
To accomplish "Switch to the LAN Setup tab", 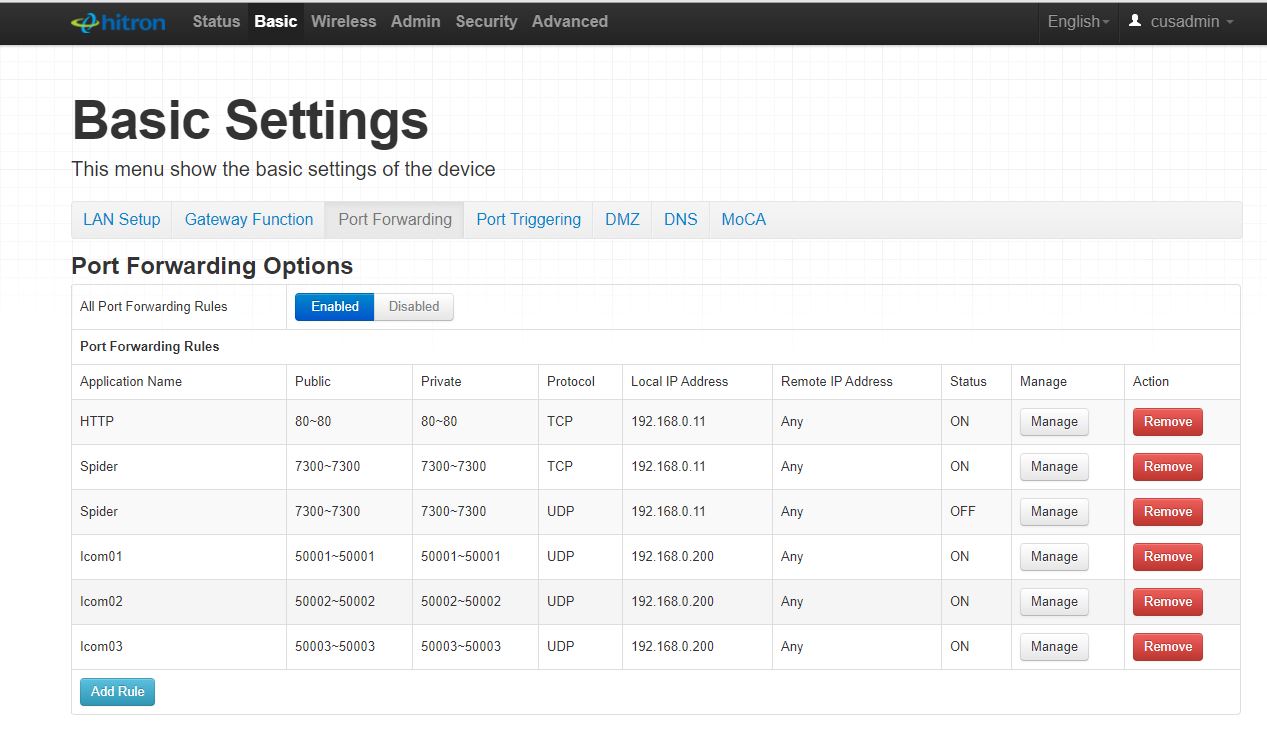I will point(121,220).
